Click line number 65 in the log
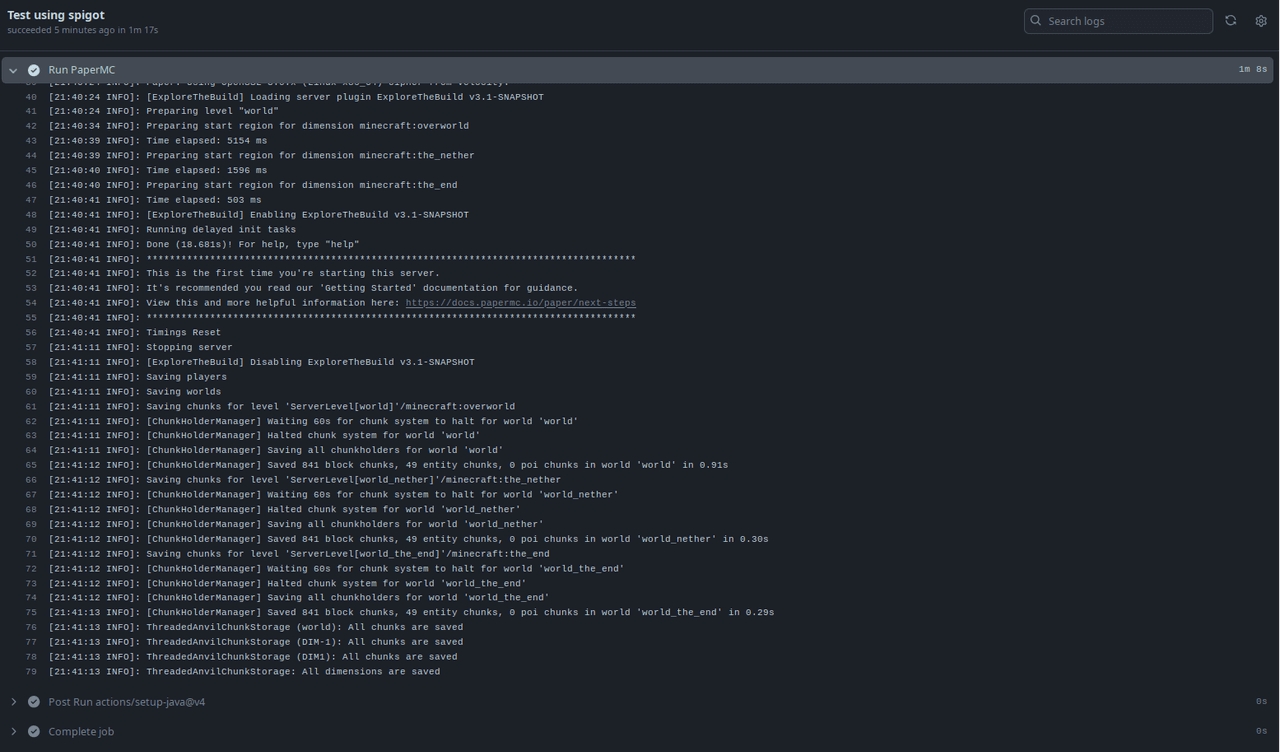1280x752 pixels. (x=31, y=465)
